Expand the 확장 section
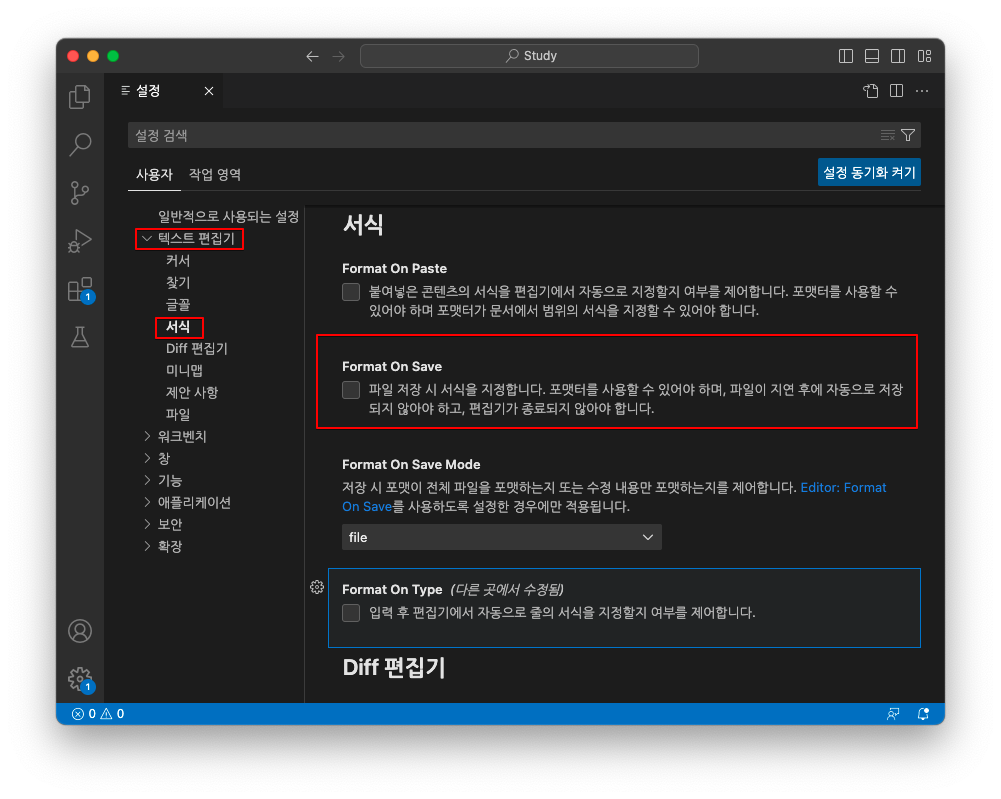This screenshot has height=799, width=1001. pyautogui.click(x=147, y=546)
